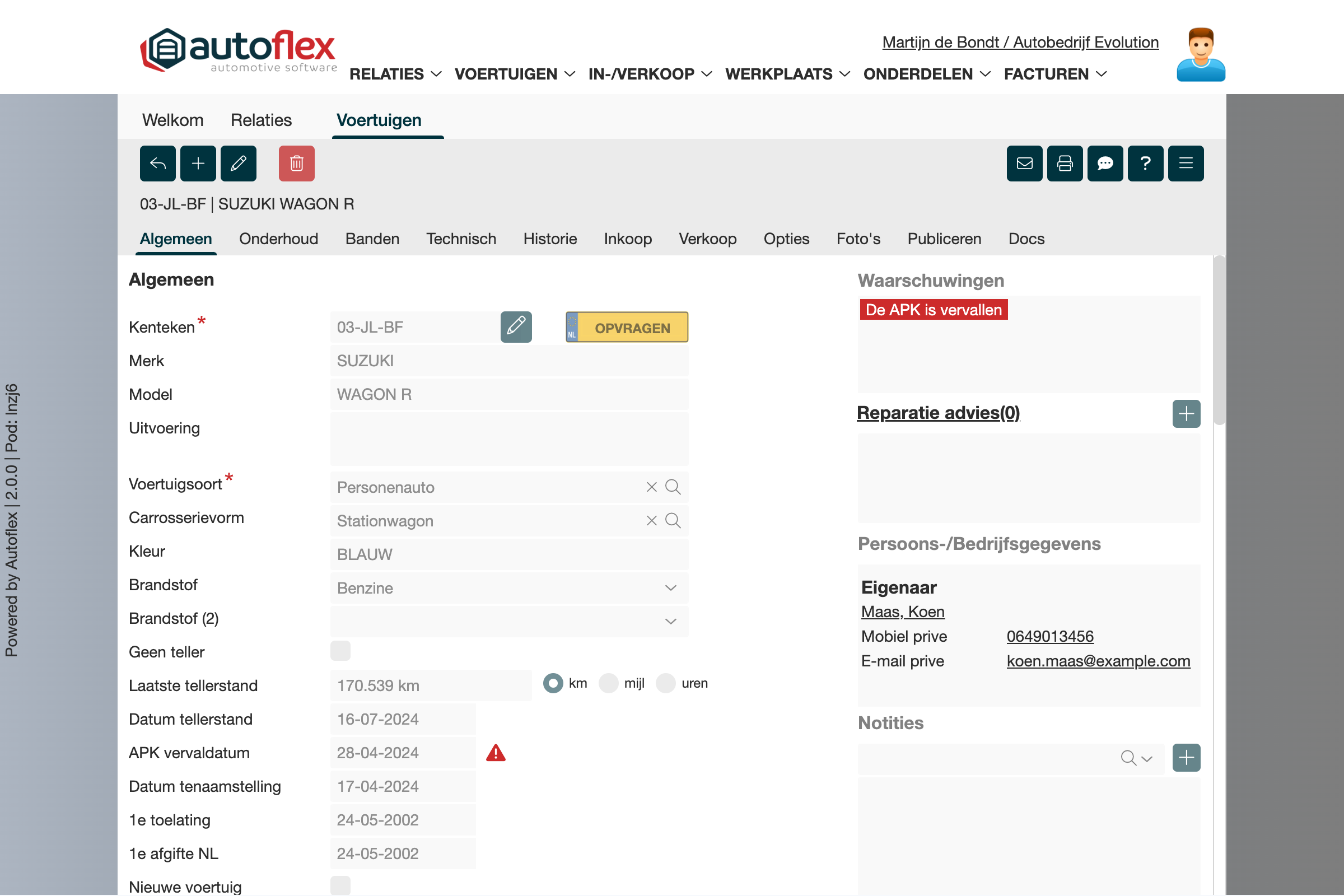Clear the Personenauto vehicle type field
Screen dimensions: 1344x896
[651, 487]
